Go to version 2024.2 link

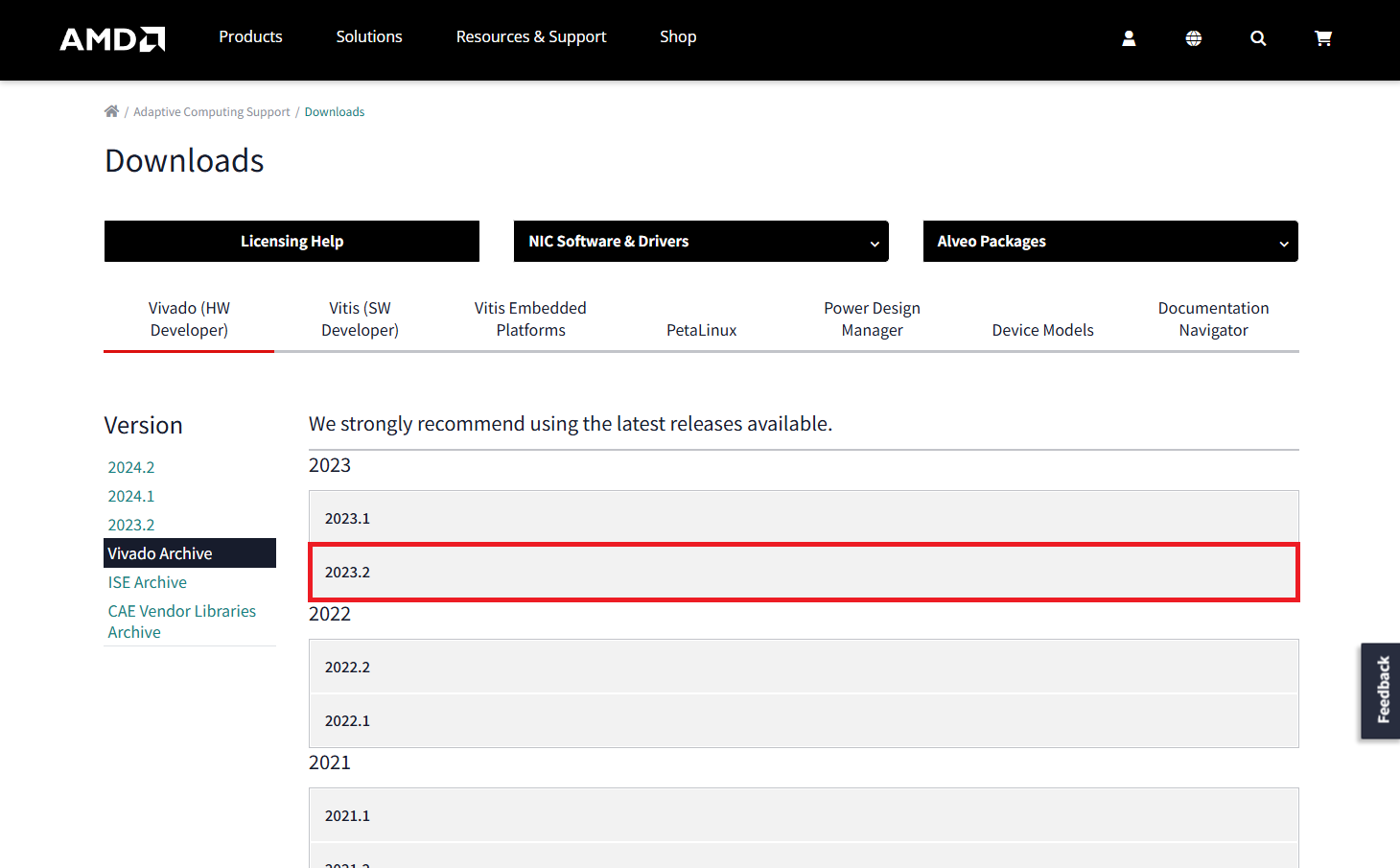pyautogui.click(x=131, y=467)
